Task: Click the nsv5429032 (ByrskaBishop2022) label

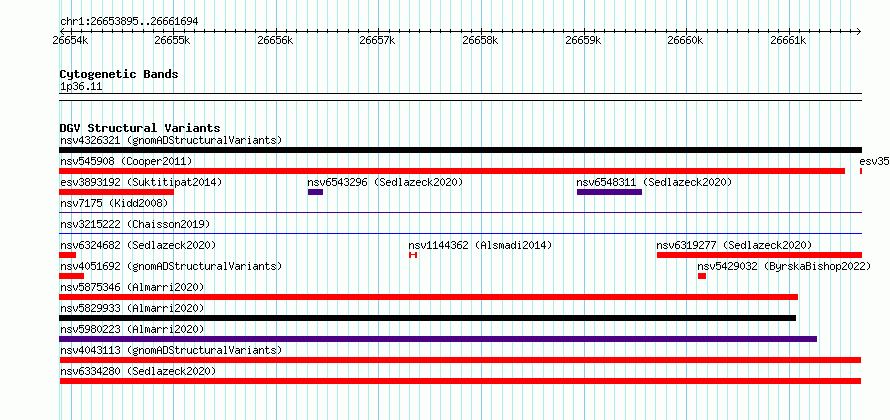Action: pyautogui.click(x=784, y=266)
